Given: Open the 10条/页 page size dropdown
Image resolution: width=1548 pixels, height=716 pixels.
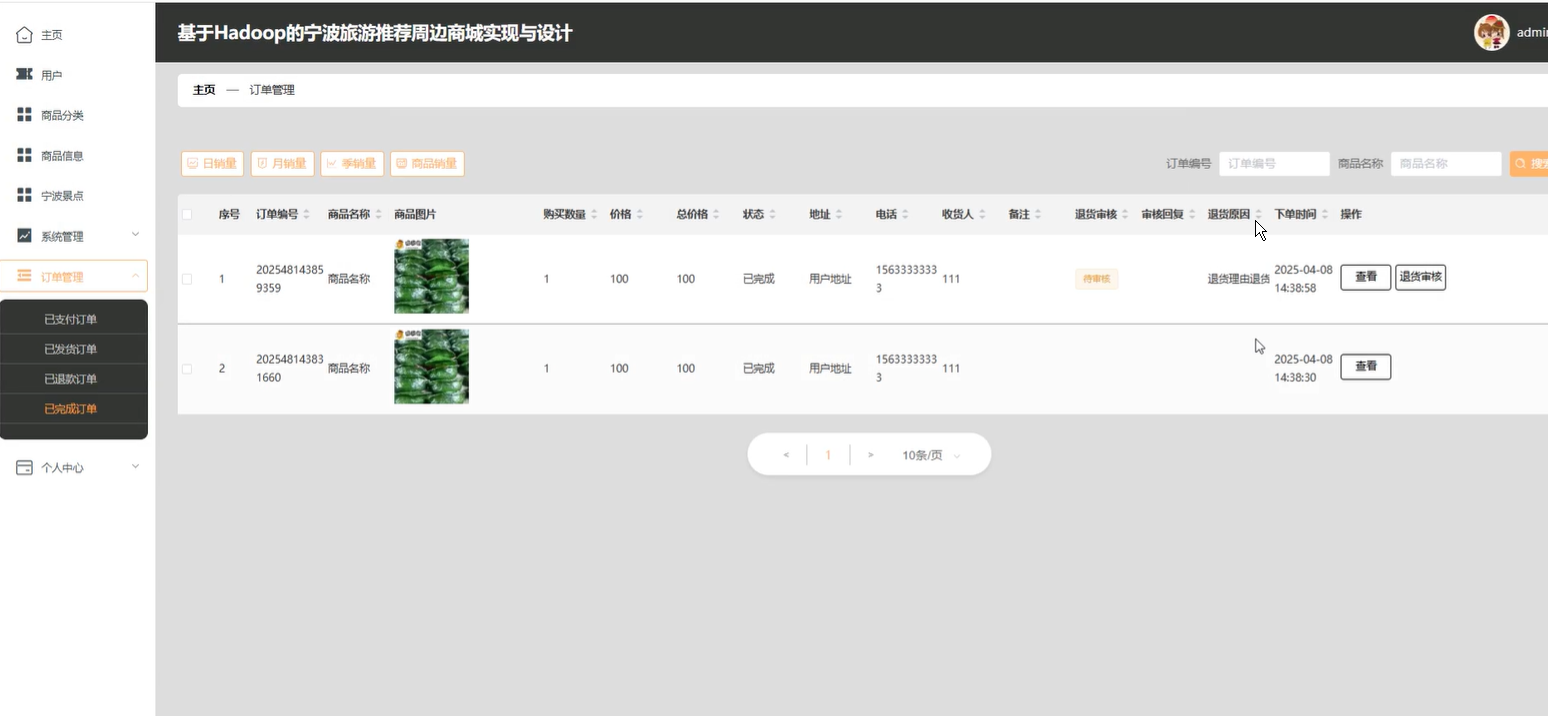Looking at the screenshot, I should [931, 455].
